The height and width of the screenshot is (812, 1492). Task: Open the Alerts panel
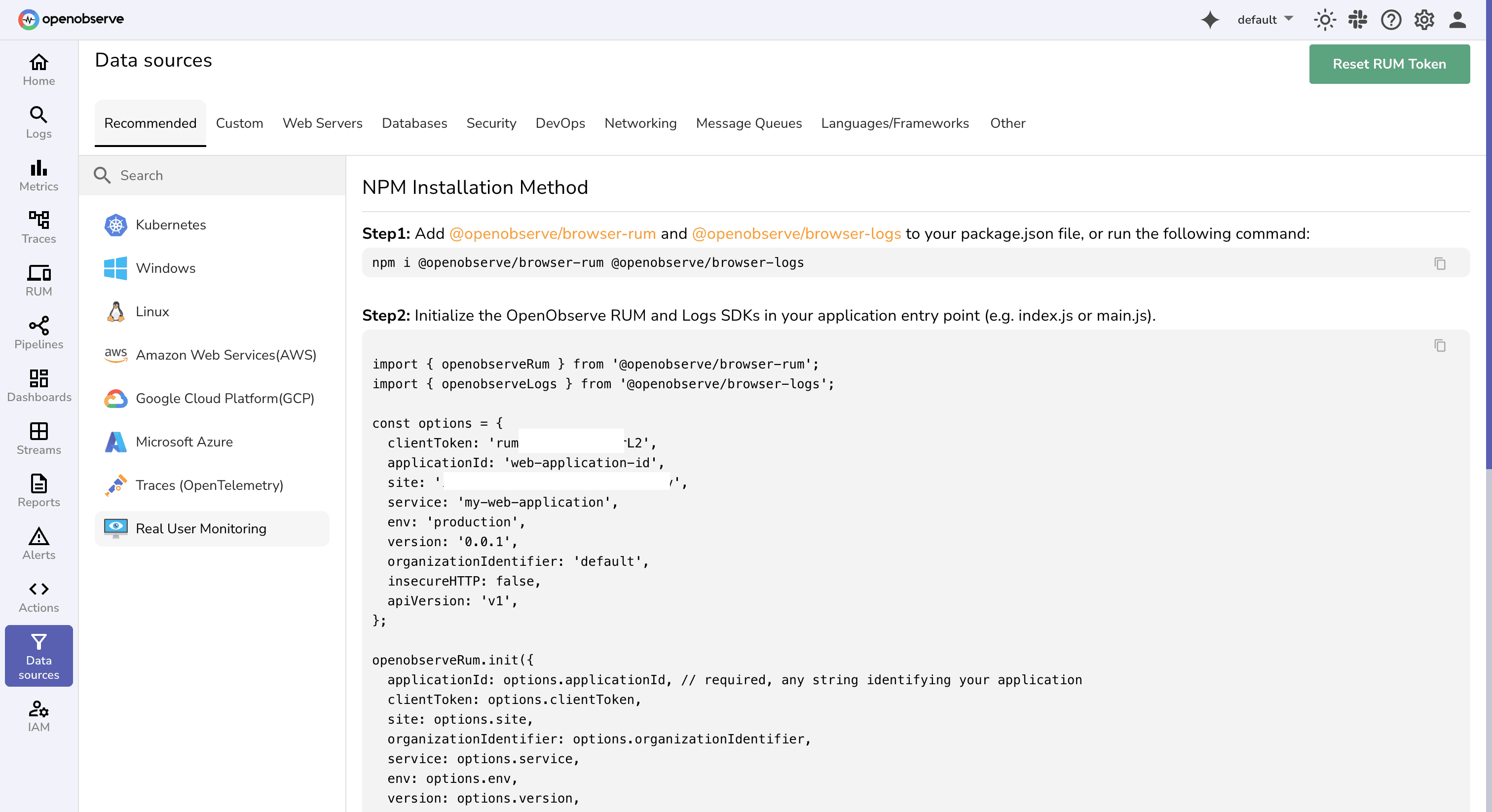pos(38,543)
